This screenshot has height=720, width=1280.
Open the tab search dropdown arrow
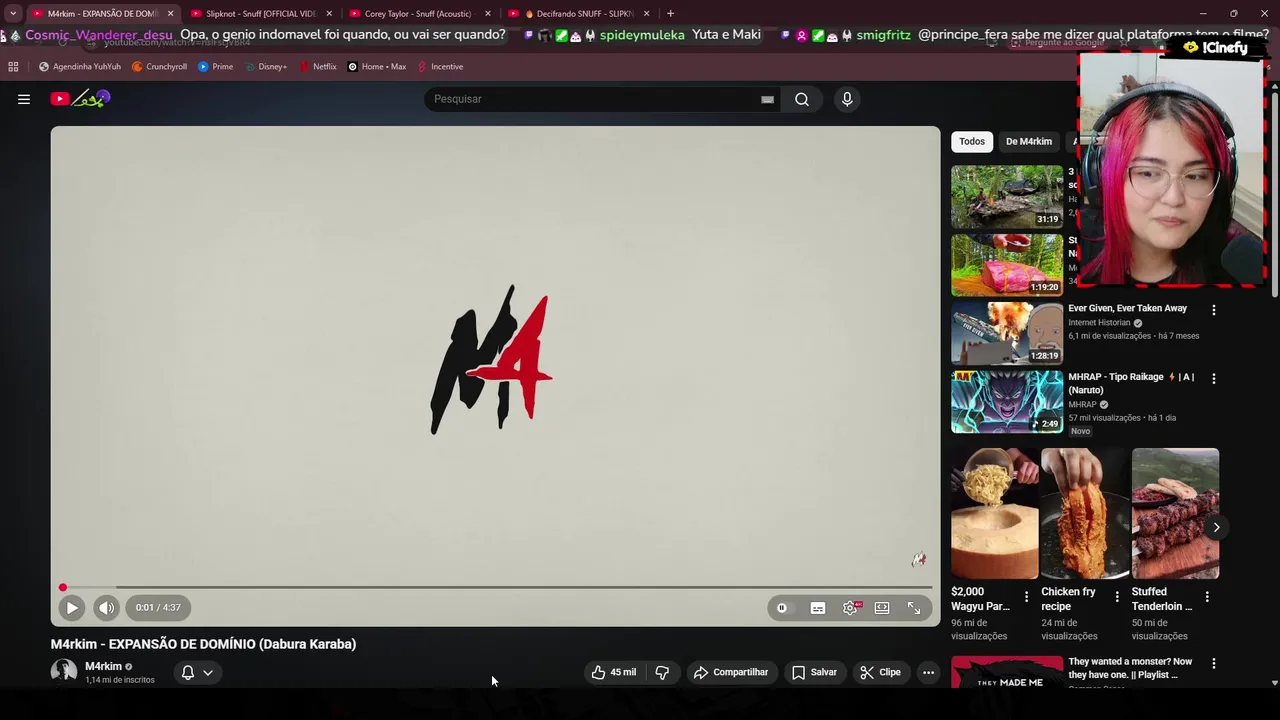pos(13,14)
